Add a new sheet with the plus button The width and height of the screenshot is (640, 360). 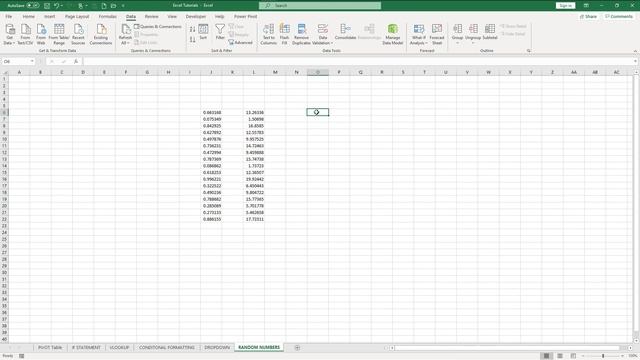[297, 347]
